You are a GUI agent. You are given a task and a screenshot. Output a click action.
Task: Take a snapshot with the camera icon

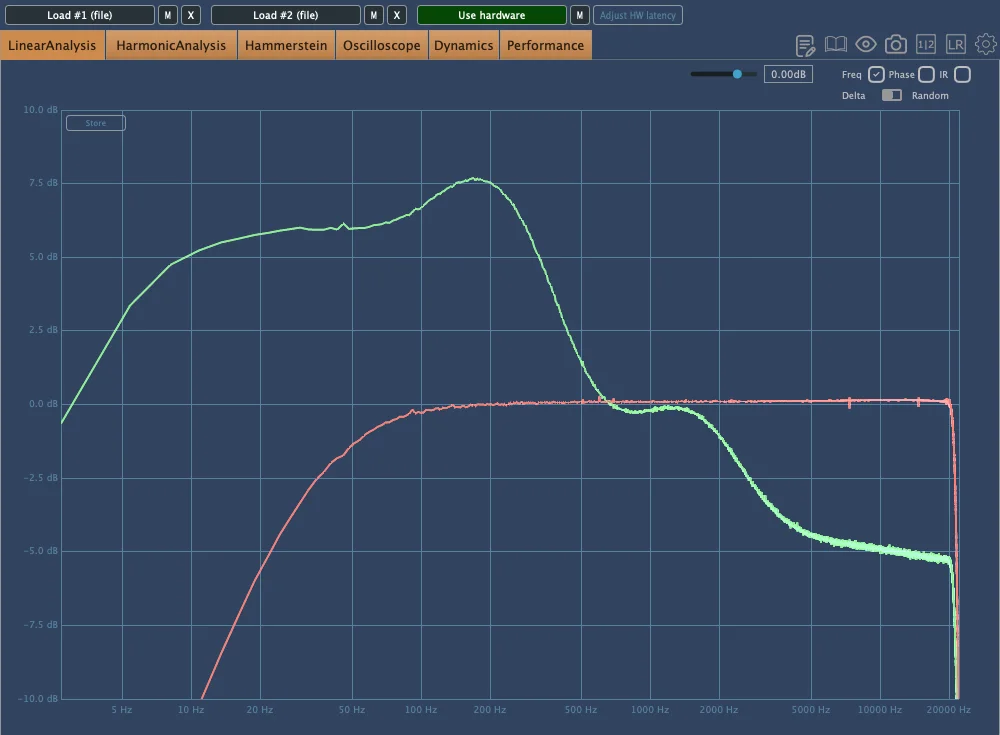[896, 45]
